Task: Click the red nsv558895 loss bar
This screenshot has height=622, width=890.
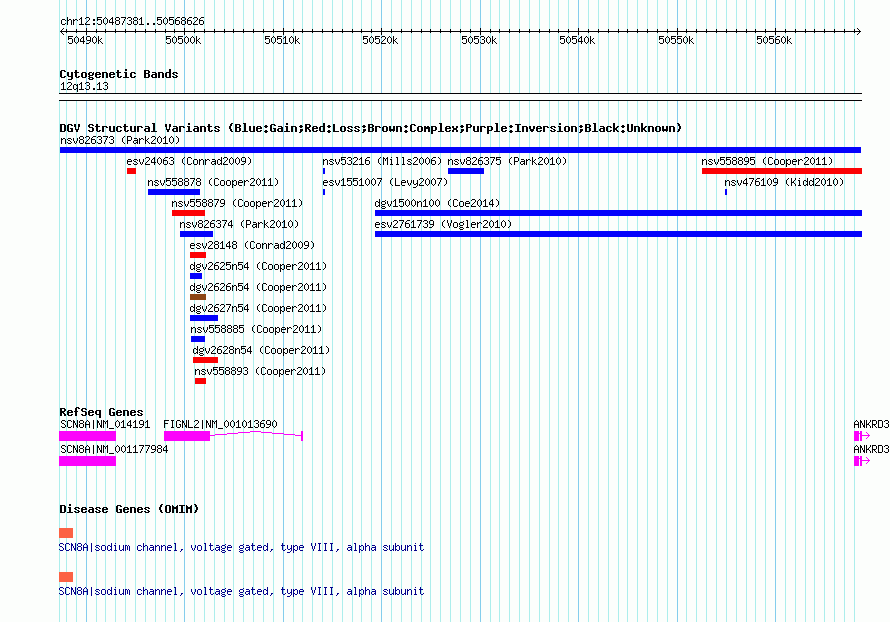Action: [782, 171]
